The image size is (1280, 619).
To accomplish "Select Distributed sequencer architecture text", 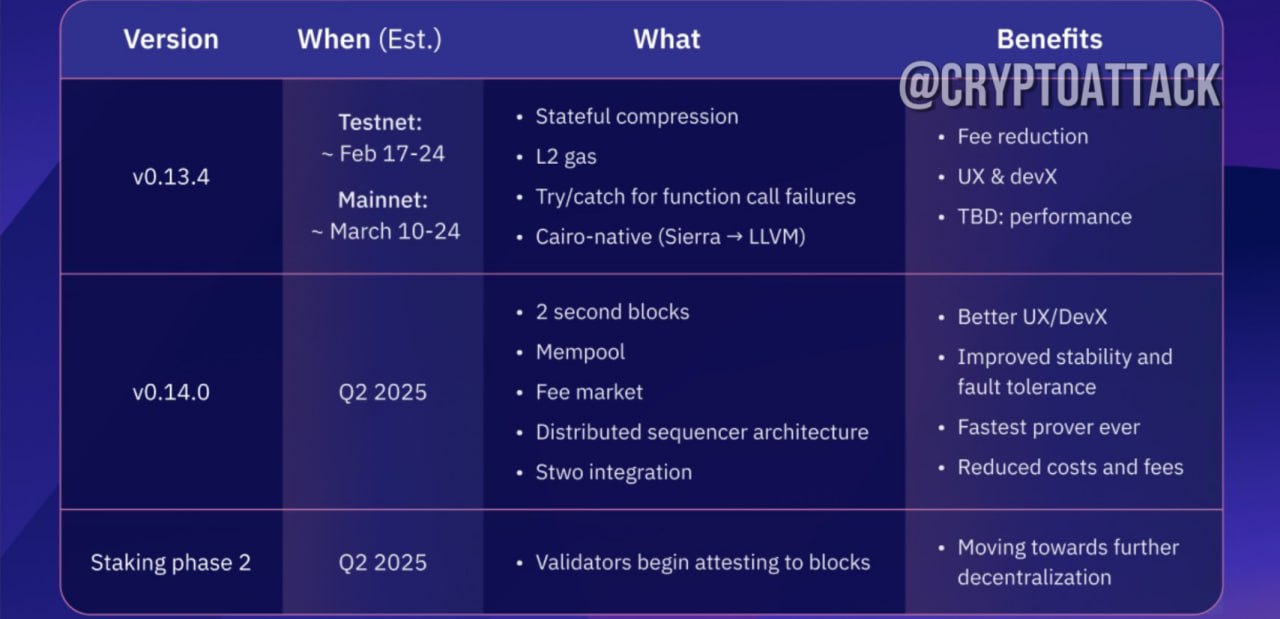I will (x=702, y=432).
